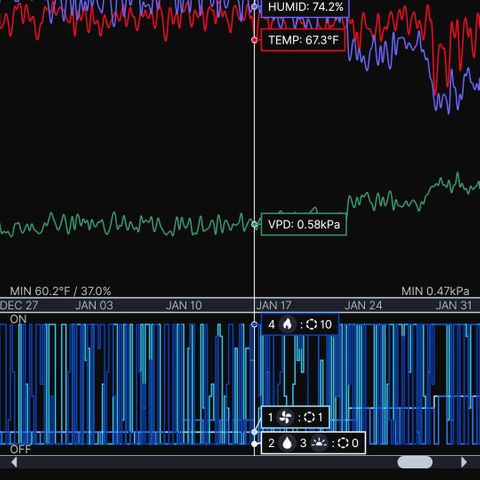Click the JAN 24 date on timeline axis
Viewport: 480px width, 480px height.
coord(363,305)
